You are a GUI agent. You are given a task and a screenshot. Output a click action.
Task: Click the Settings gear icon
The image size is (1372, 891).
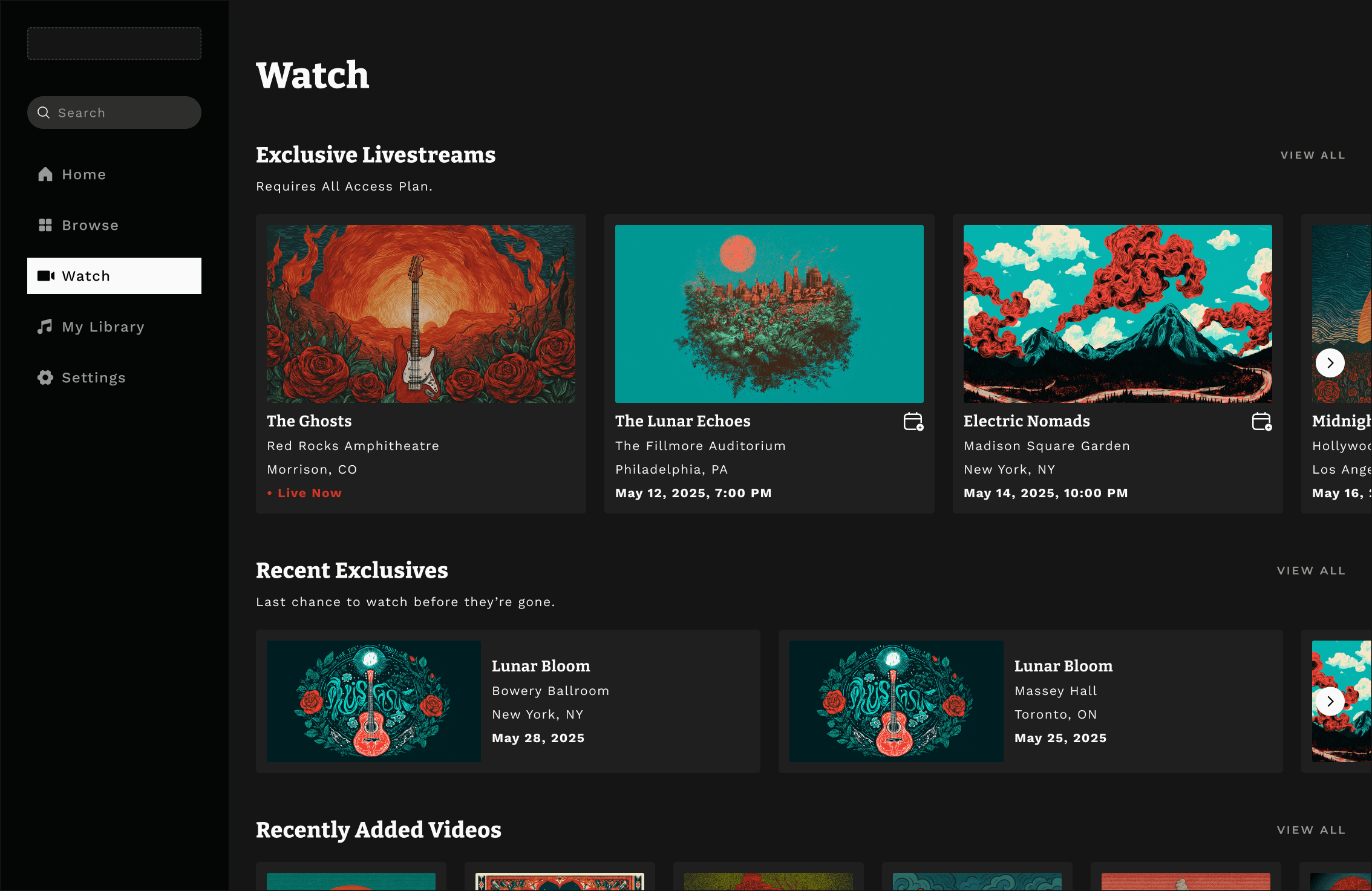point(45,377)
